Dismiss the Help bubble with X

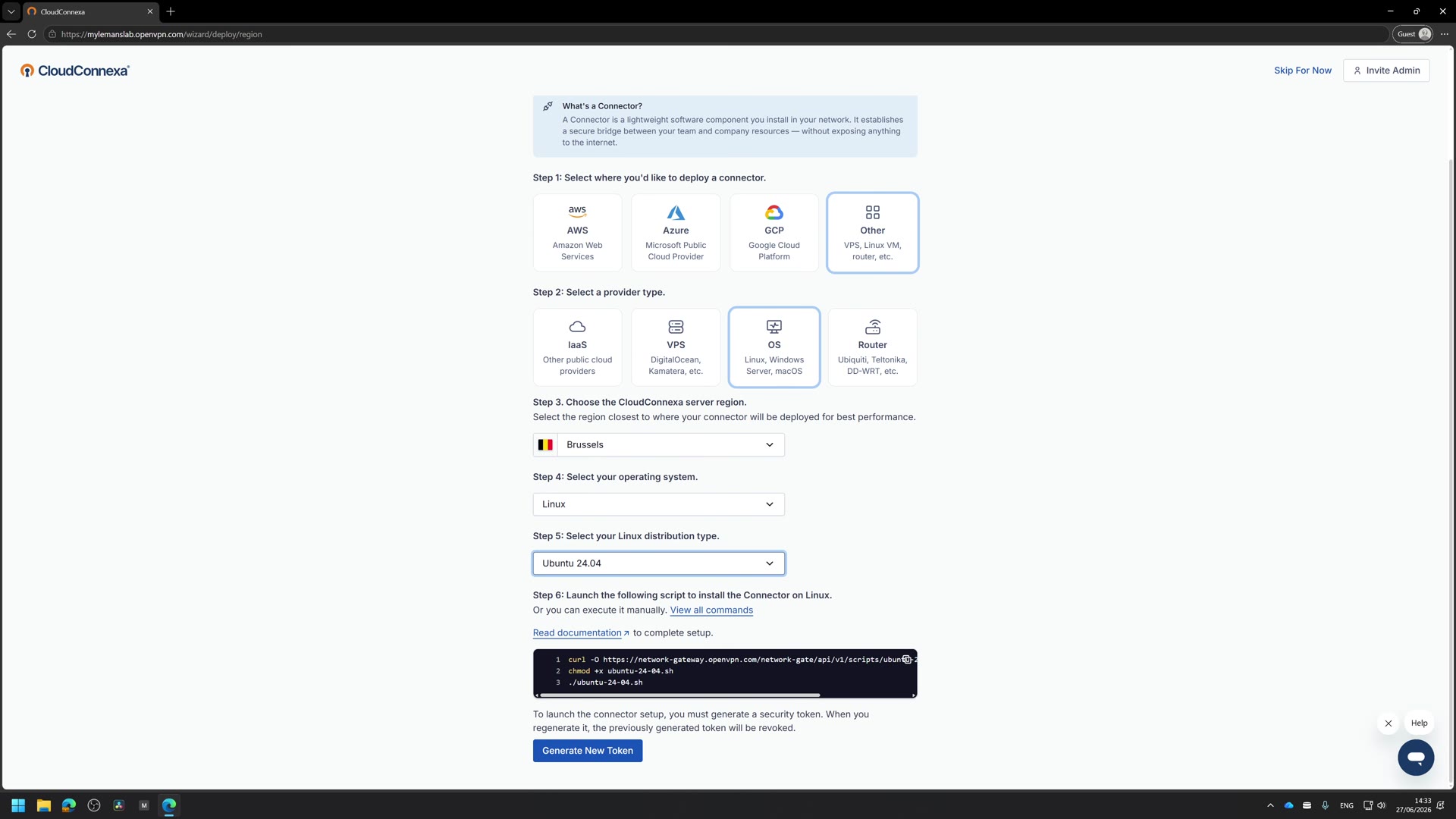1388,723
